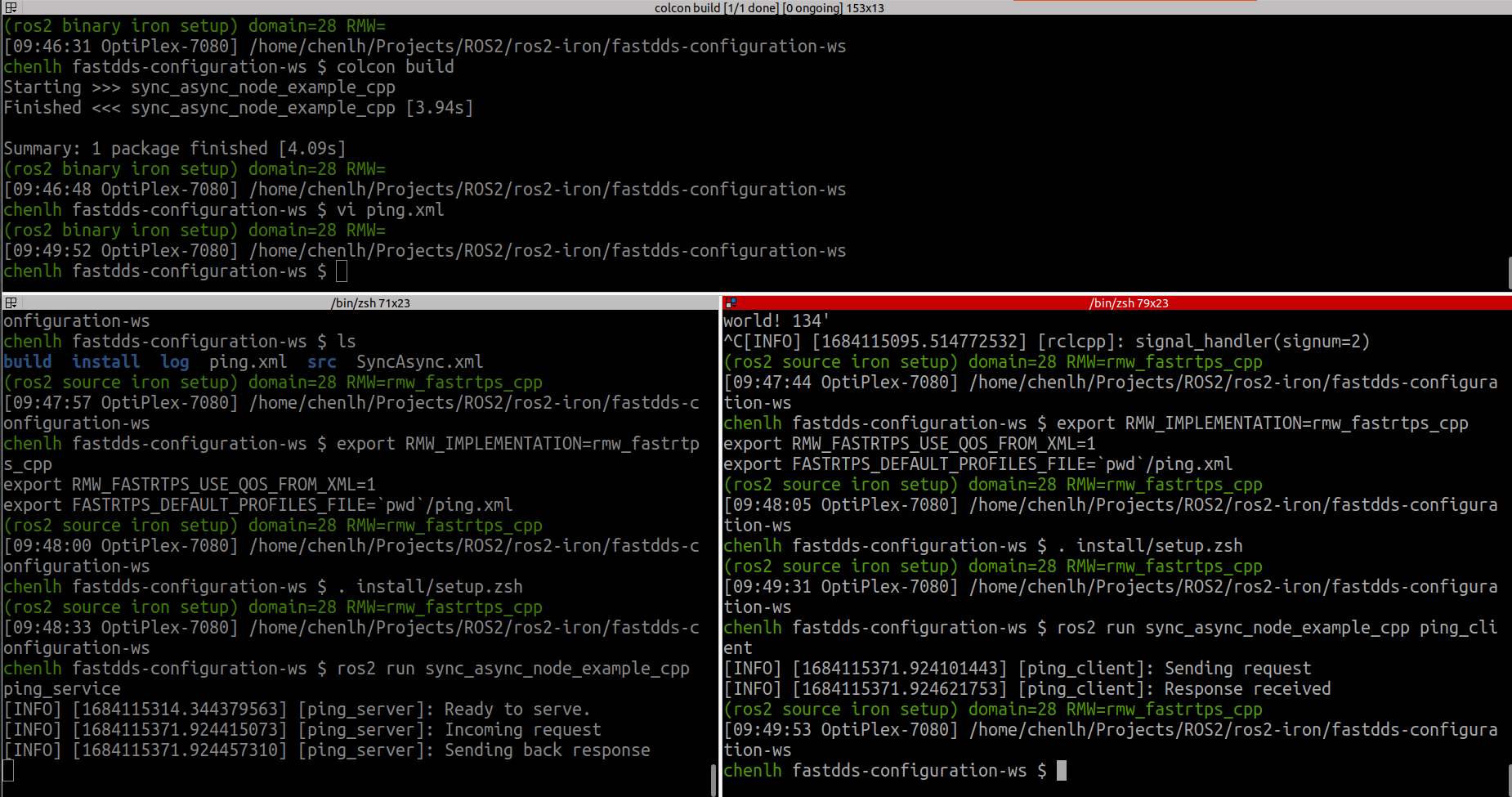
Task: Click the [09:49:52 OptiPlex-7080] timestamp line
Action: tap(424, 251)
